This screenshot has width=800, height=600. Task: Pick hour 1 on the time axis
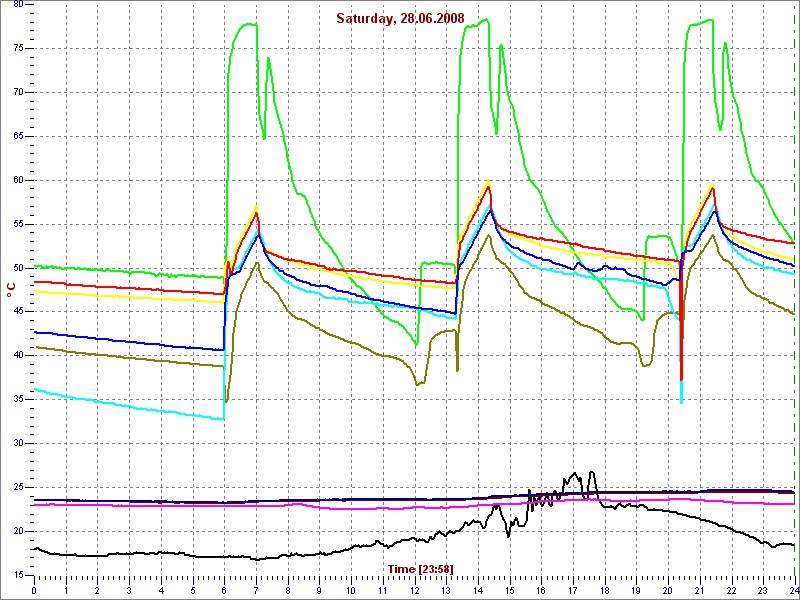coord(66,590)
